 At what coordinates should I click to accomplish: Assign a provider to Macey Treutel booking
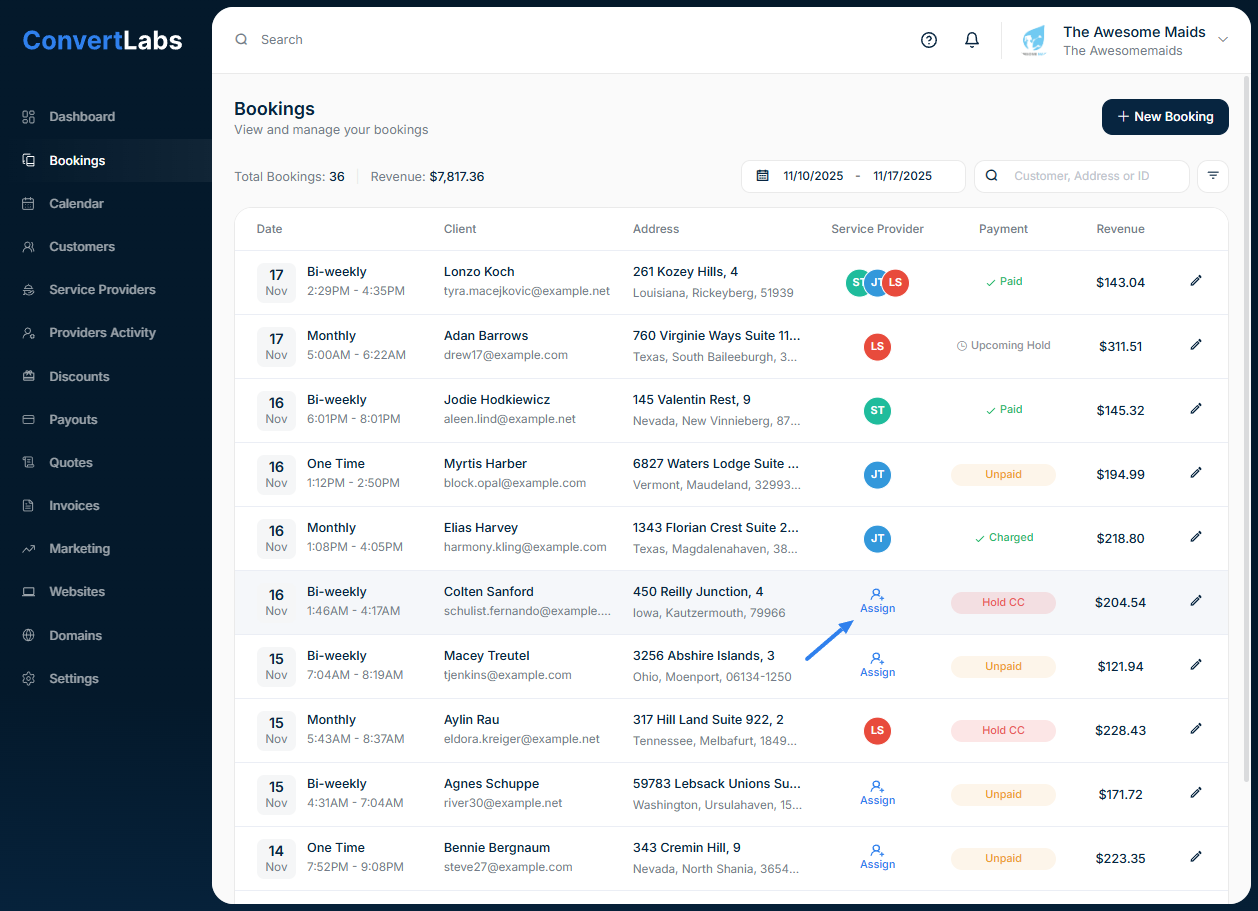pyautogui.click(x=877, y=665)
